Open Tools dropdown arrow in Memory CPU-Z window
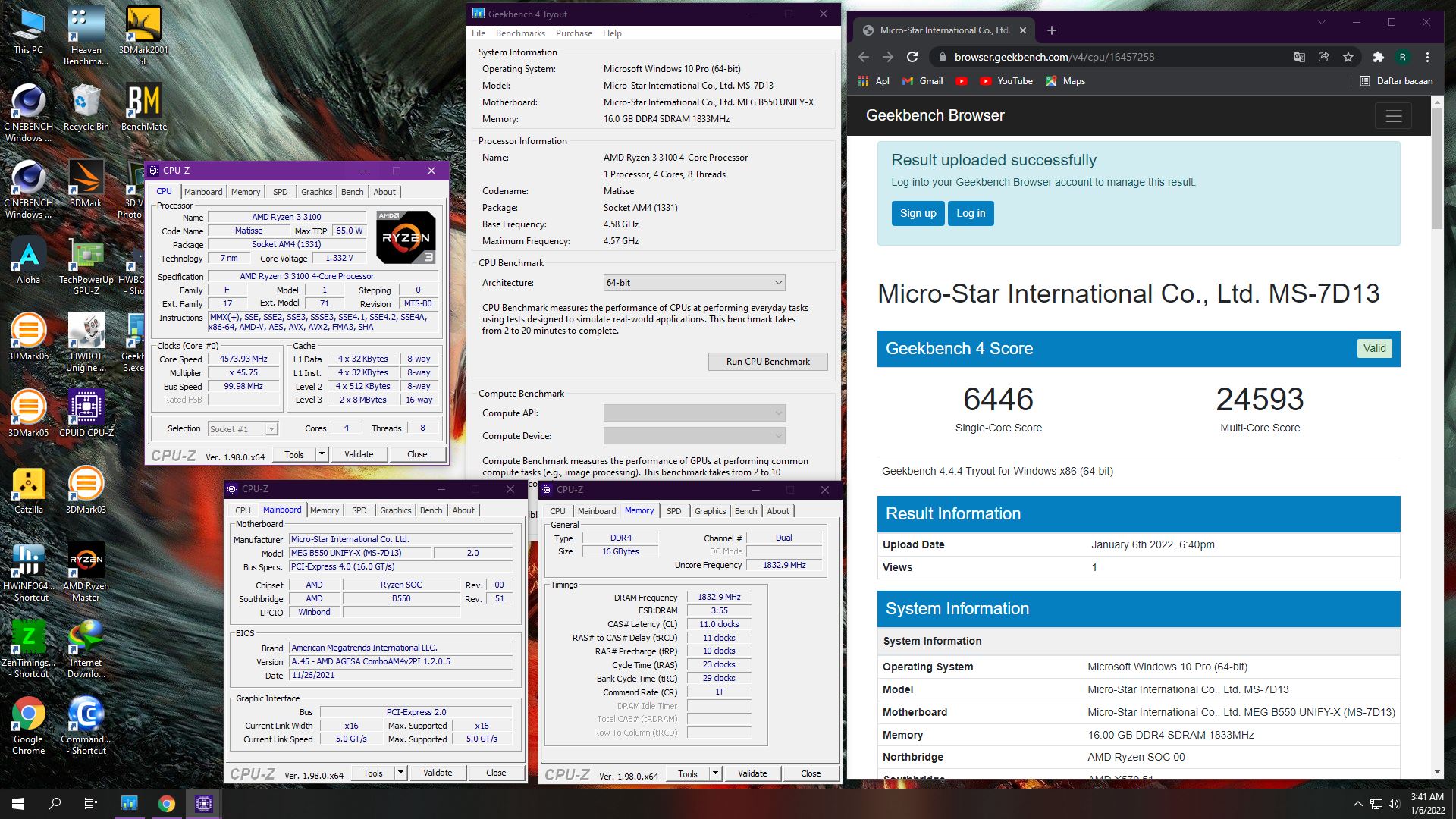Image resolution: width=1456 pixels, height=819 pixels. pyautogui.click(x=715, y=773)
